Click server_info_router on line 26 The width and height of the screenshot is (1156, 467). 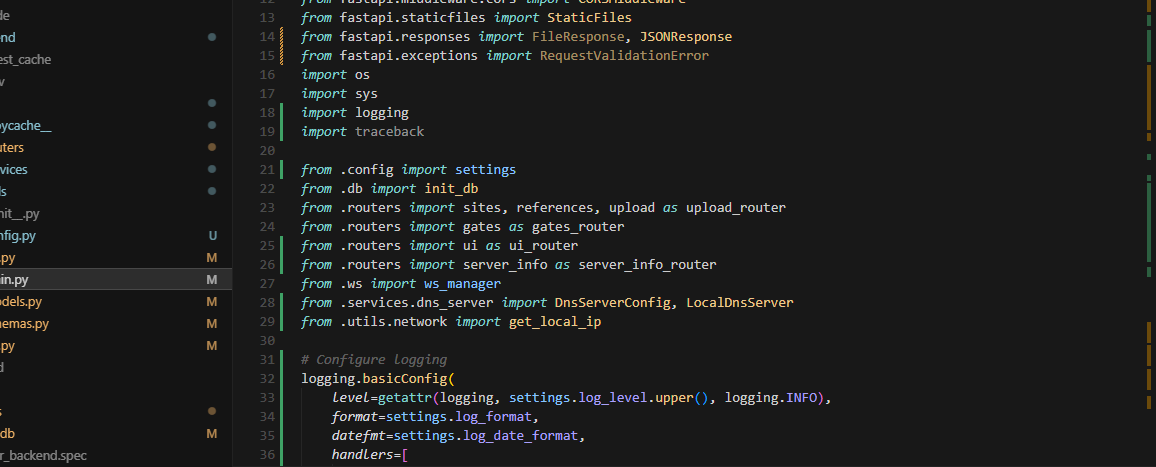(647, 264)
